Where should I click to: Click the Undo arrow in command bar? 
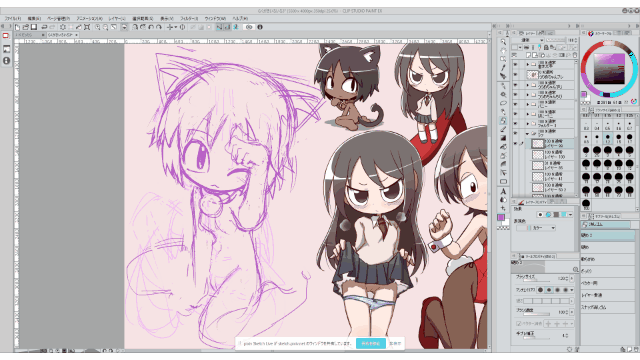pyautogui.click(x=44, y=27)
